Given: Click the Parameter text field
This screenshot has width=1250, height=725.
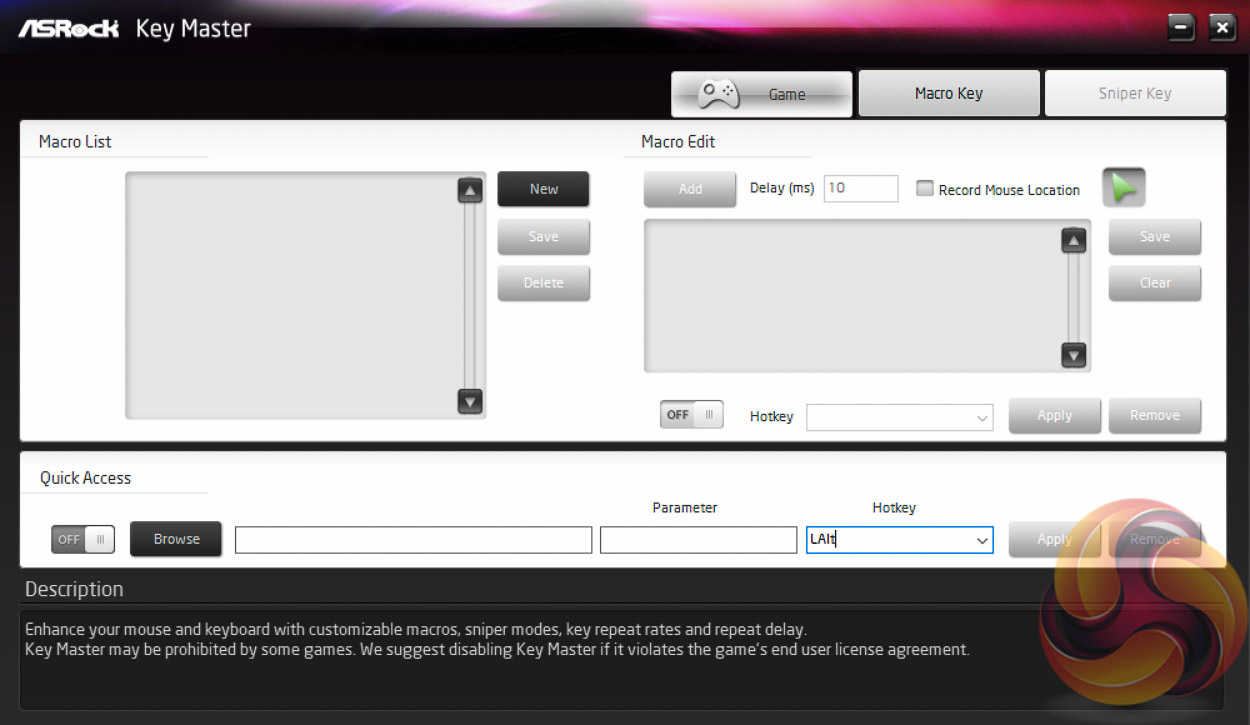Looking at the screenshot, I should coord(698,540).
